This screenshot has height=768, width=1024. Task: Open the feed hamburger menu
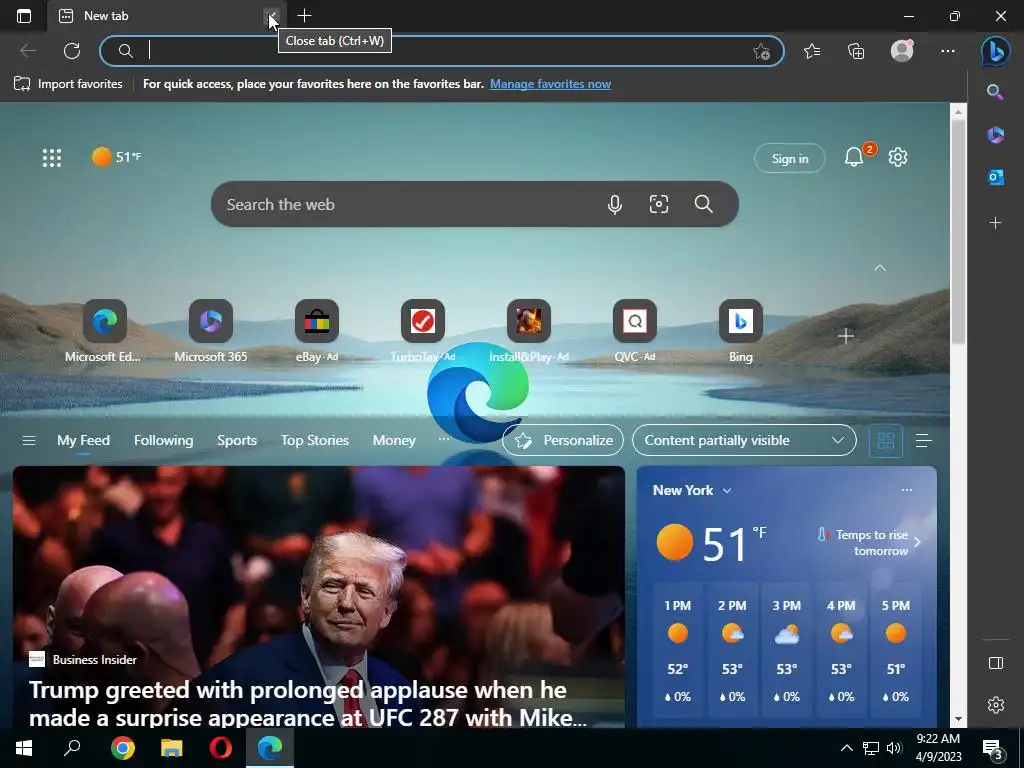29,441
